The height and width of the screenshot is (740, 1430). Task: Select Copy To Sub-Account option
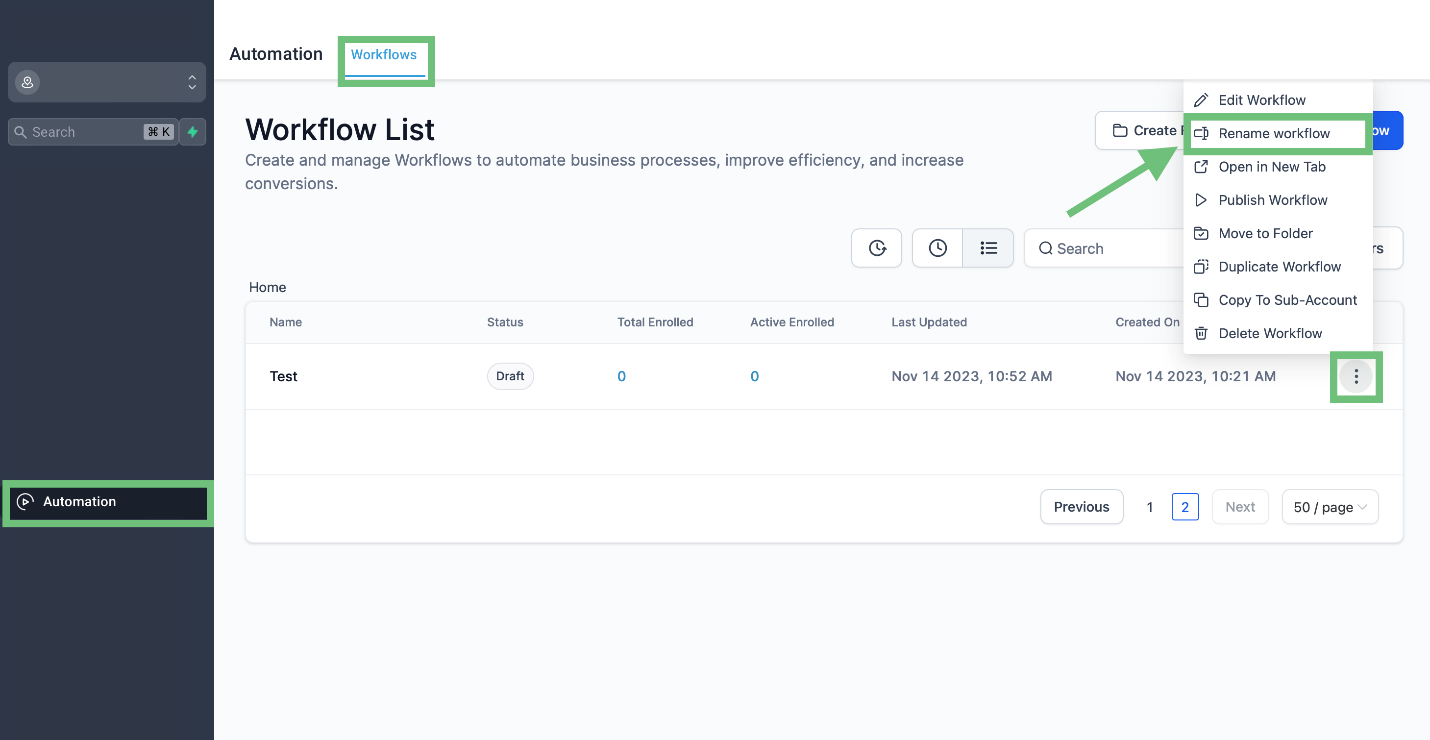[1278, 300]
